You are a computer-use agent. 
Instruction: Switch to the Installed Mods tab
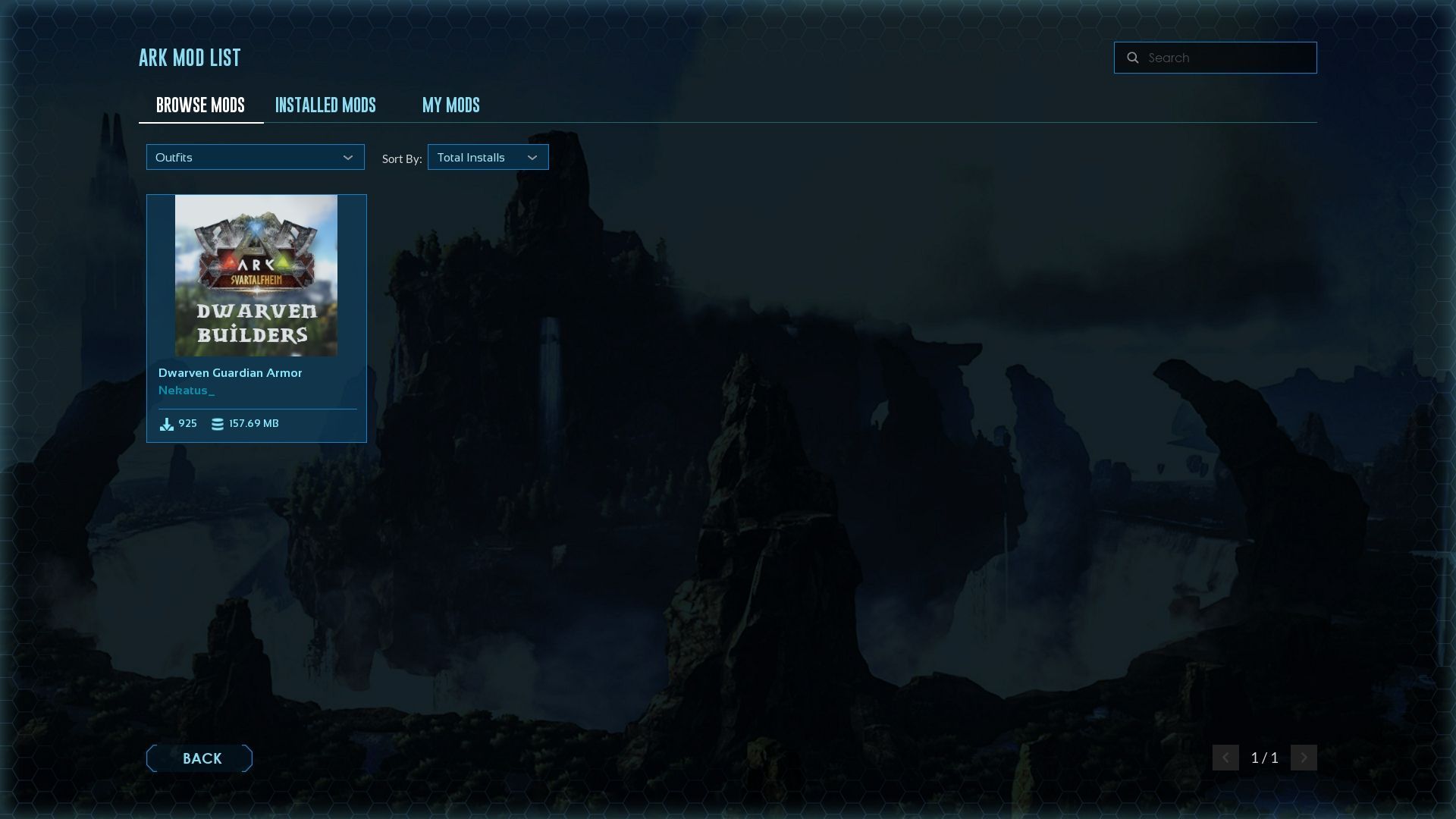click(x=325, y=105)
